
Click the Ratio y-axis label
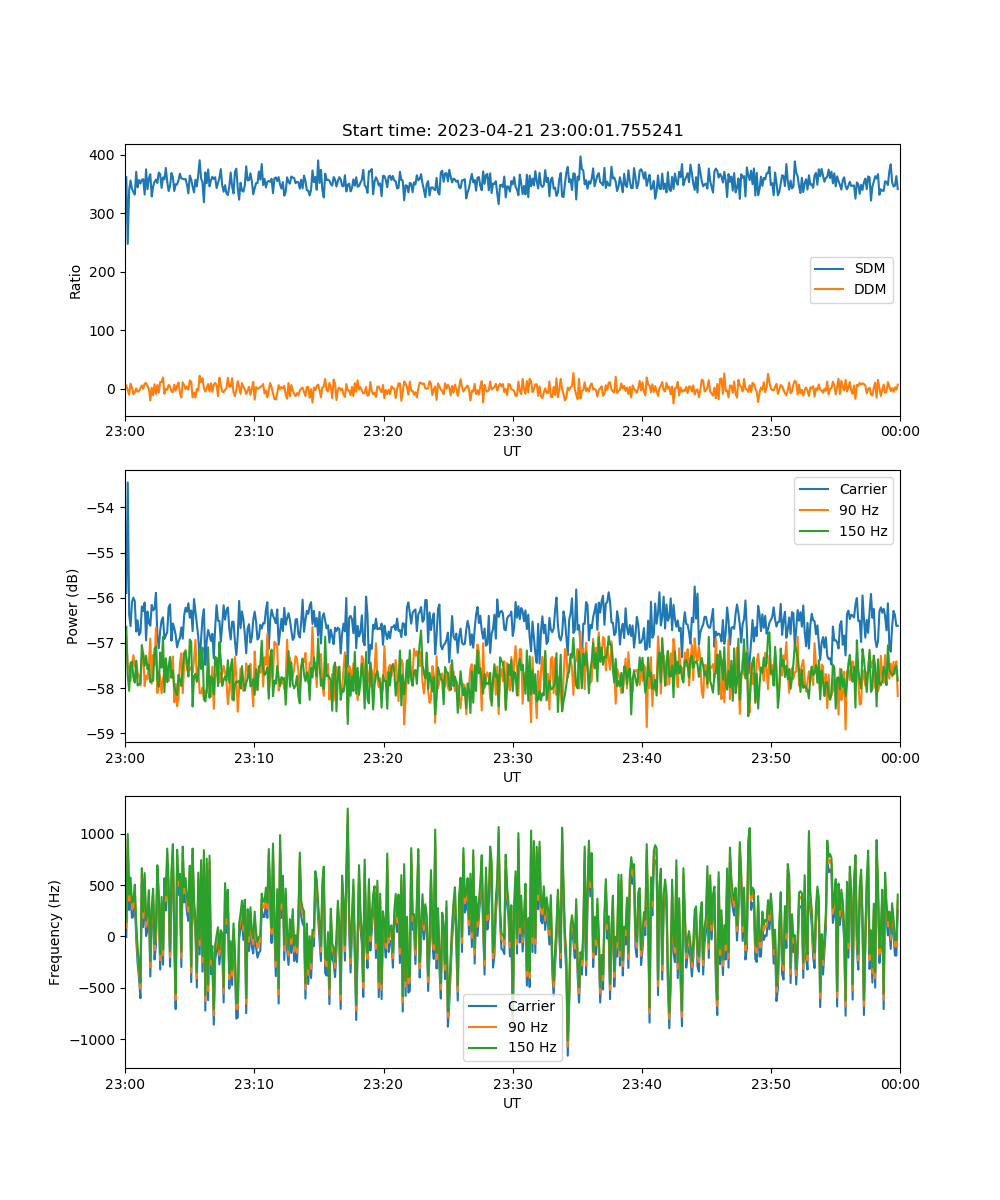point(76,280)
